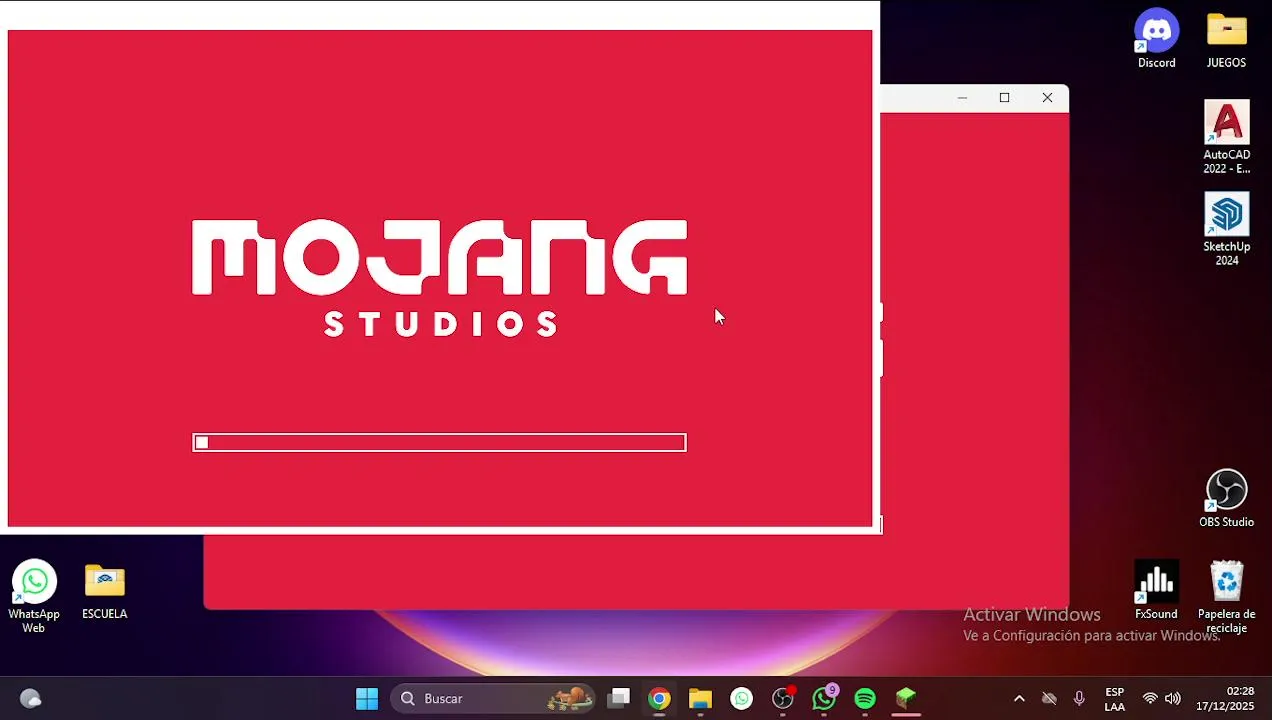Open Papelera de reciclaje
Screen dimensions: 1272x720
pos(1226,597)
